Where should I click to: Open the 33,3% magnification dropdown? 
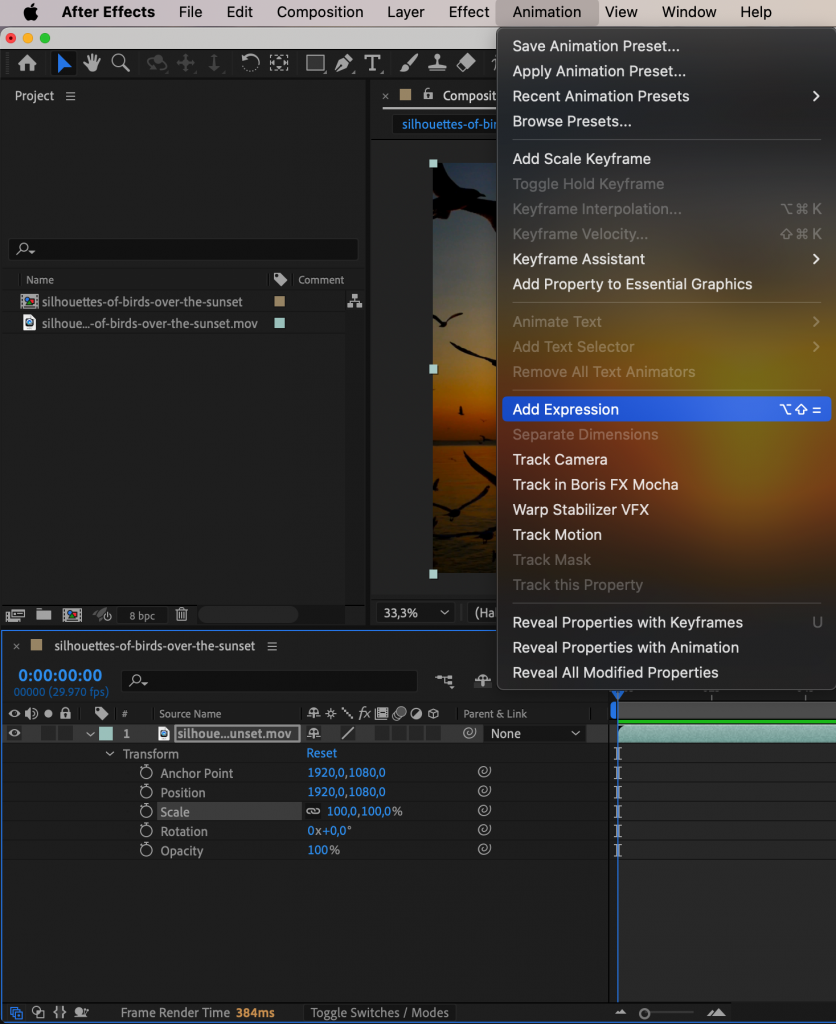coord(414,612)
